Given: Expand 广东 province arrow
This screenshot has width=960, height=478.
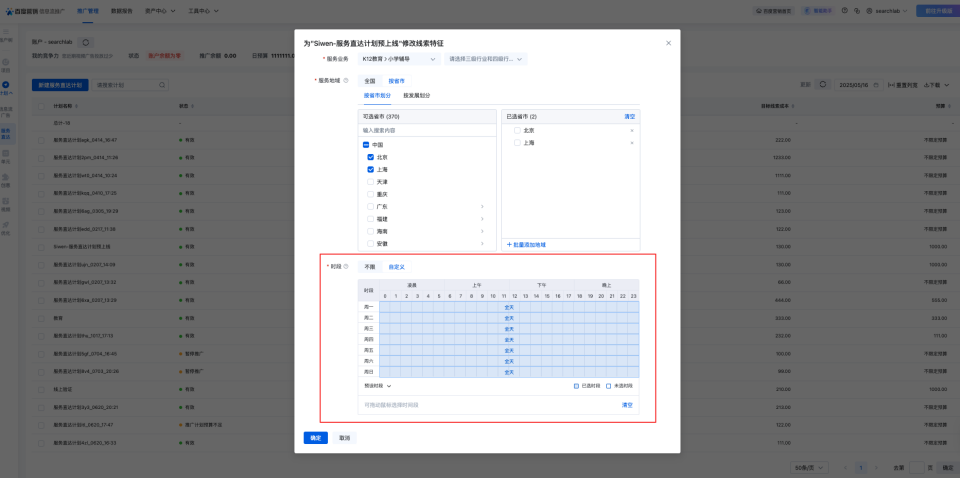Looking at the screenshot, I should (481, 206).
